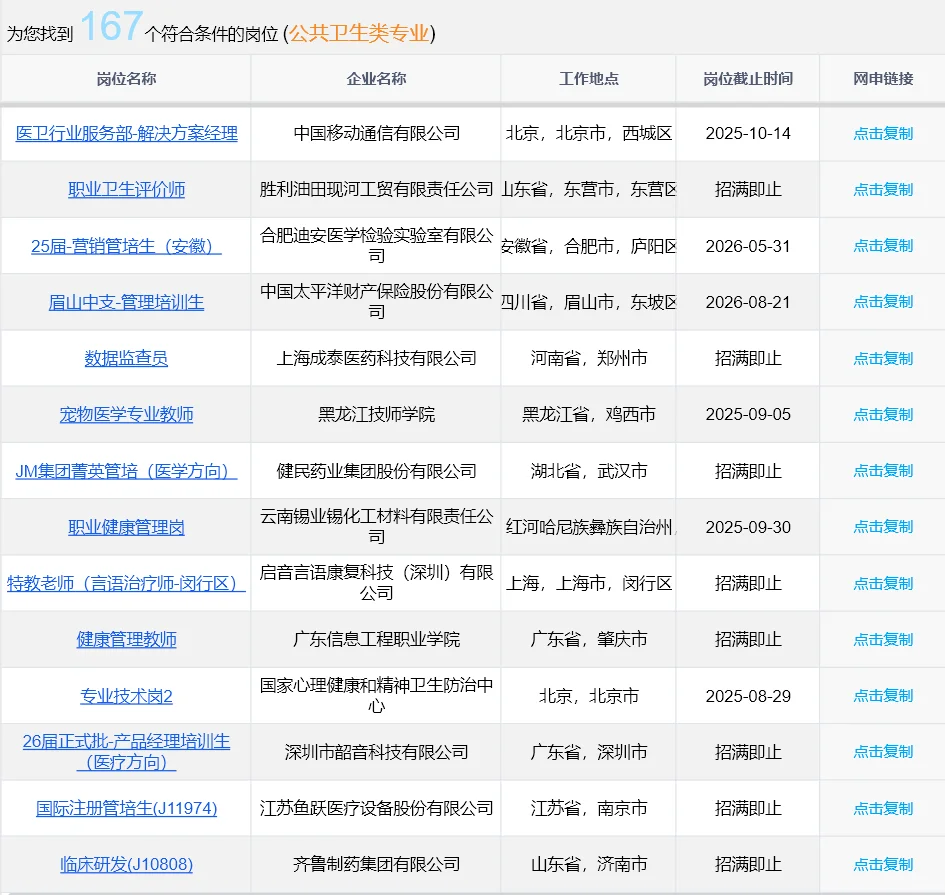Click the 工作地点 column header
The width and height of the screenshot is (945, 895).
click(x=589, y=78)
